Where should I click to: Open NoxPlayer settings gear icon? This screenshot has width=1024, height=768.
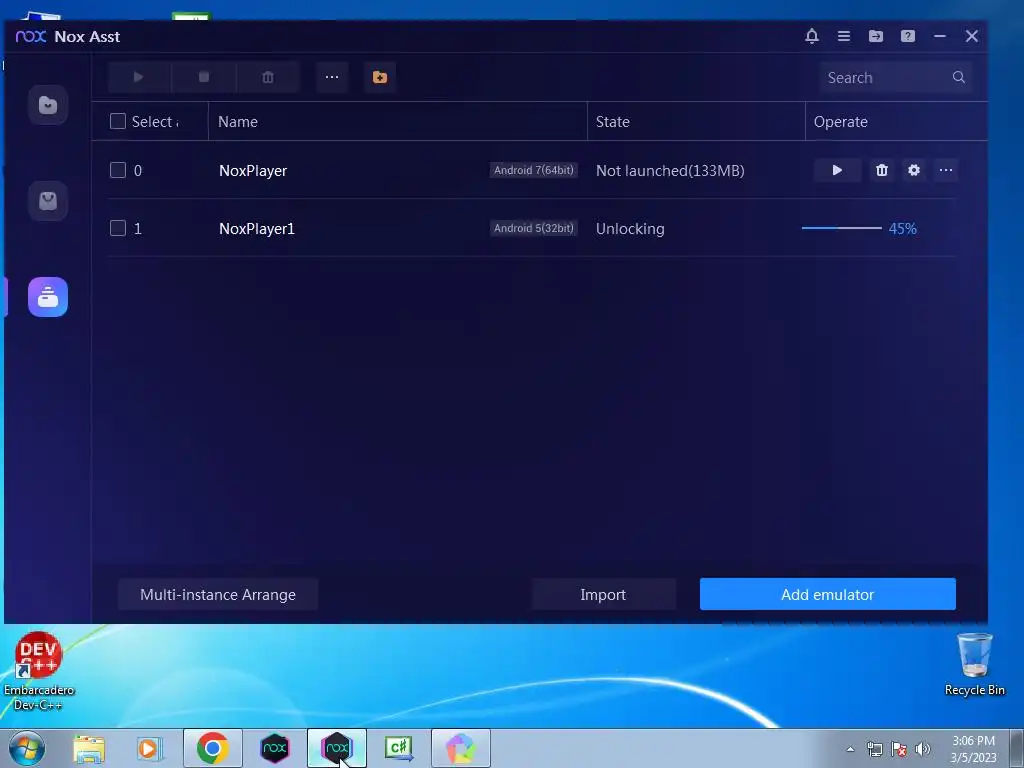(914, 170)
